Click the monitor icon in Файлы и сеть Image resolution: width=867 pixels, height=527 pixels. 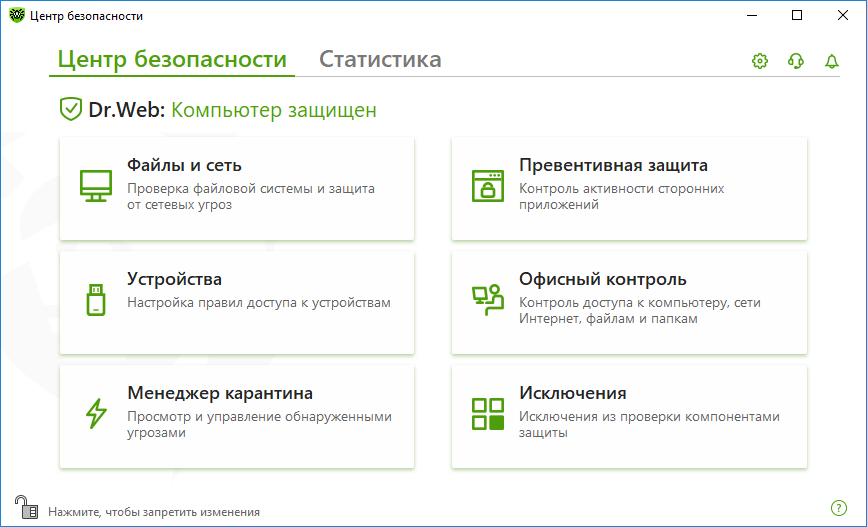click(x=96, y=186)
